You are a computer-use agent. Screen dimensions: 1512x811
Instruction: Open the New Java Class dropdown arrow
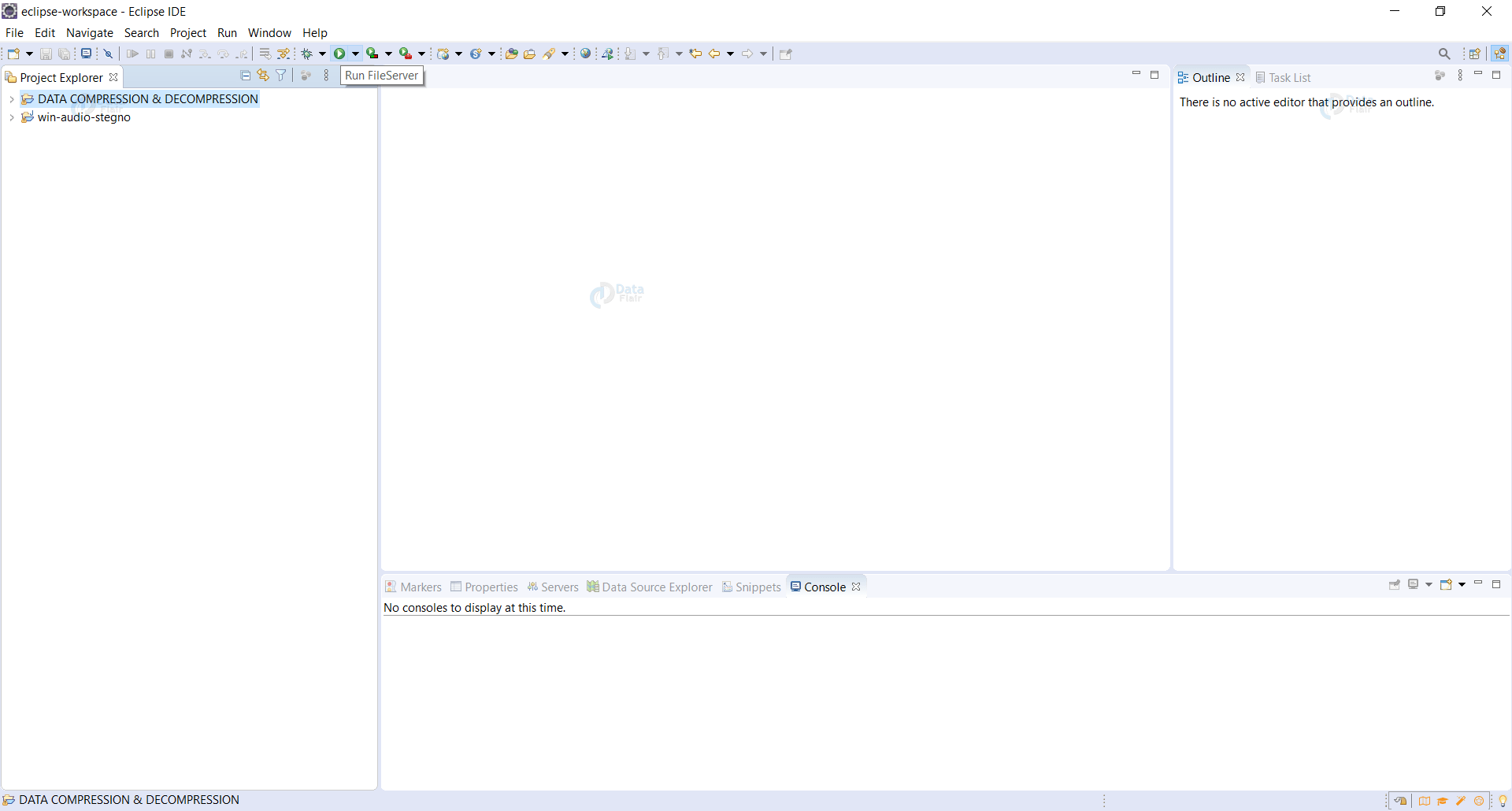point(491,54)
